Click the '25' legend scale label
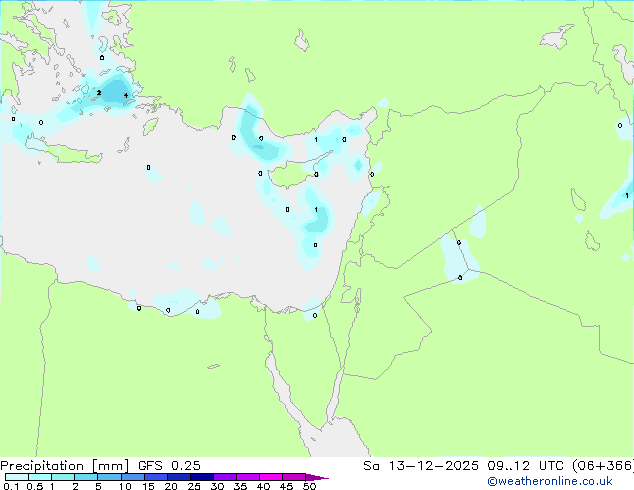This screenshot has width=634, height=490. [x=194, y=486]
